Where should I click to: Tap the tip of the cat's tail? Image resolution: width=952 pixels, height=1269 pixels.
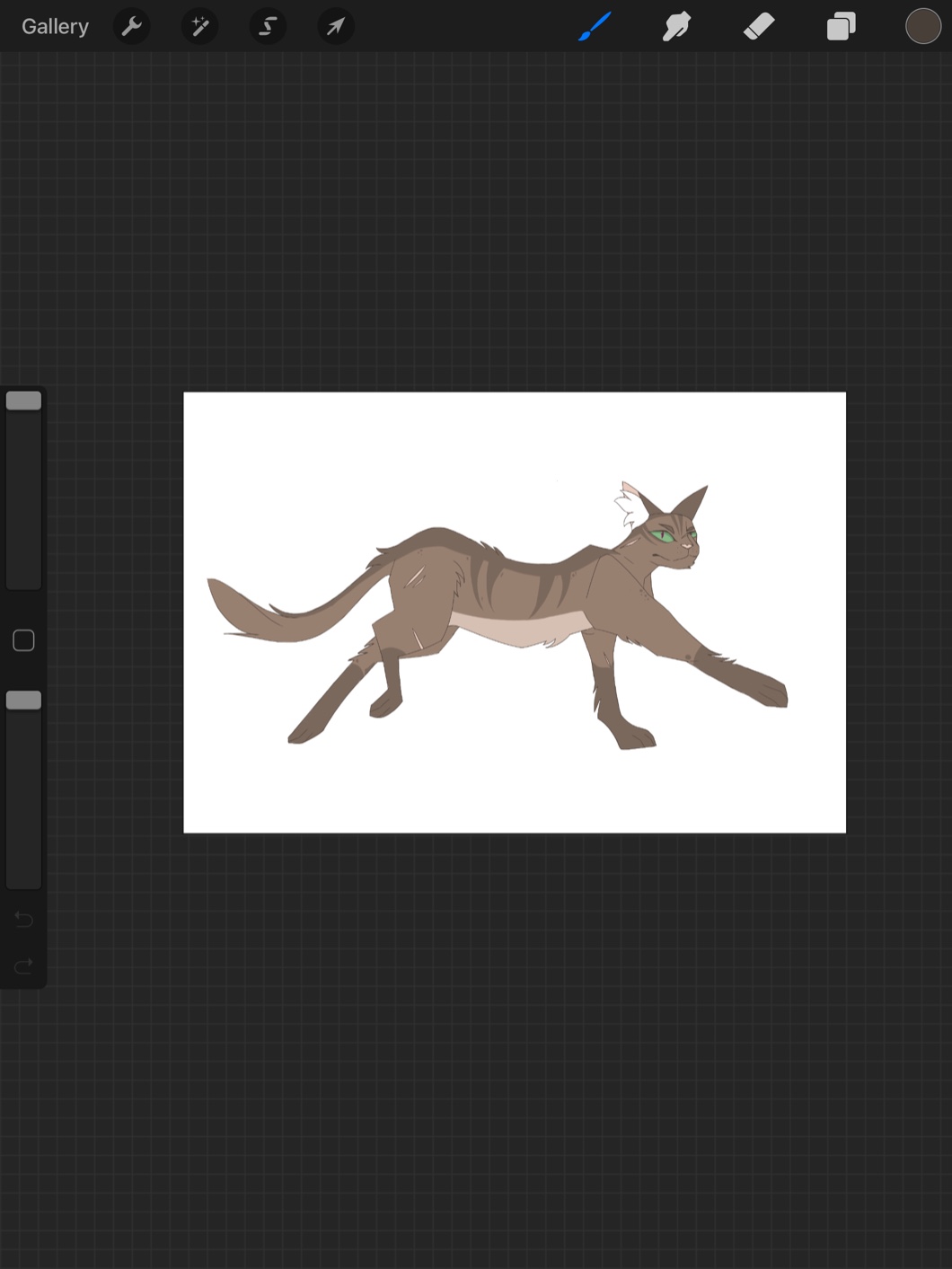tap(216, 591)
